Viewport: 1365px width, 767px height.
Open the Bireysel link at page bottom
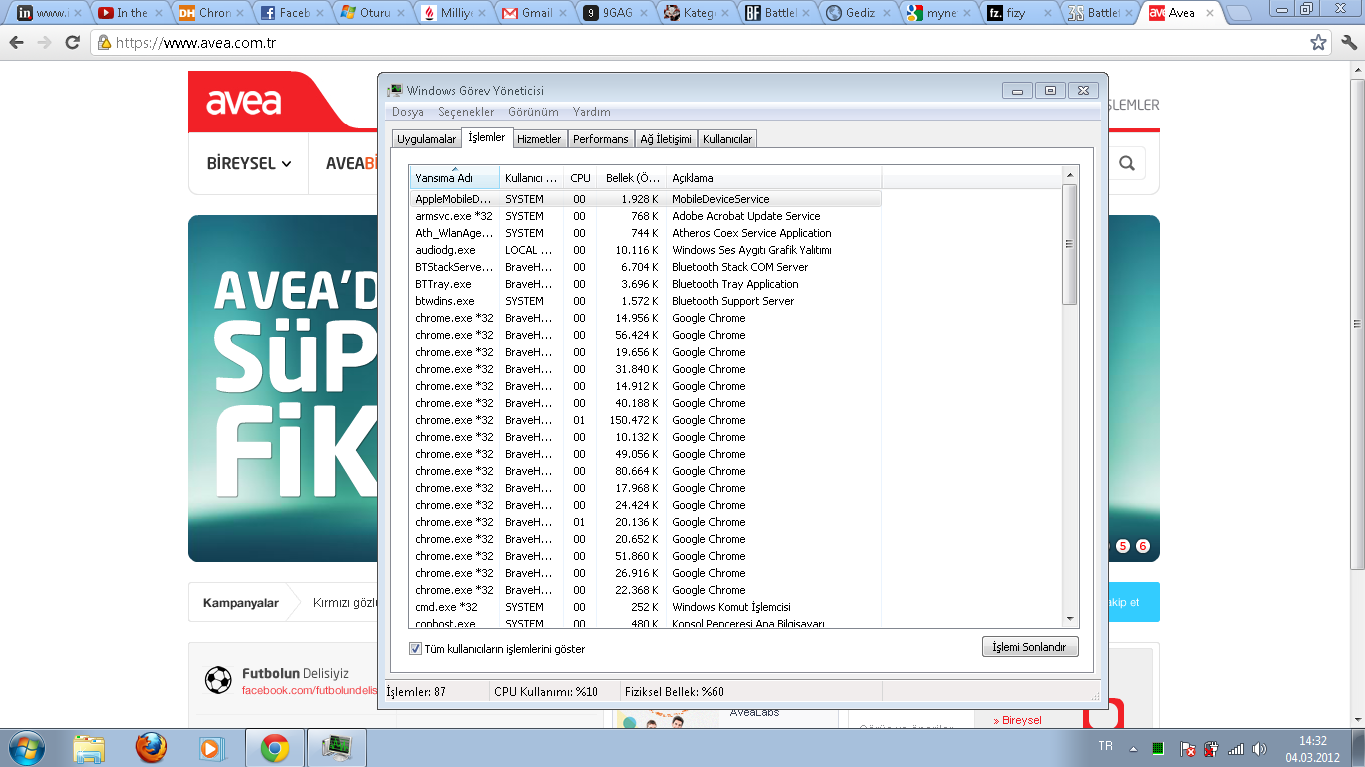pos(1021,720)
